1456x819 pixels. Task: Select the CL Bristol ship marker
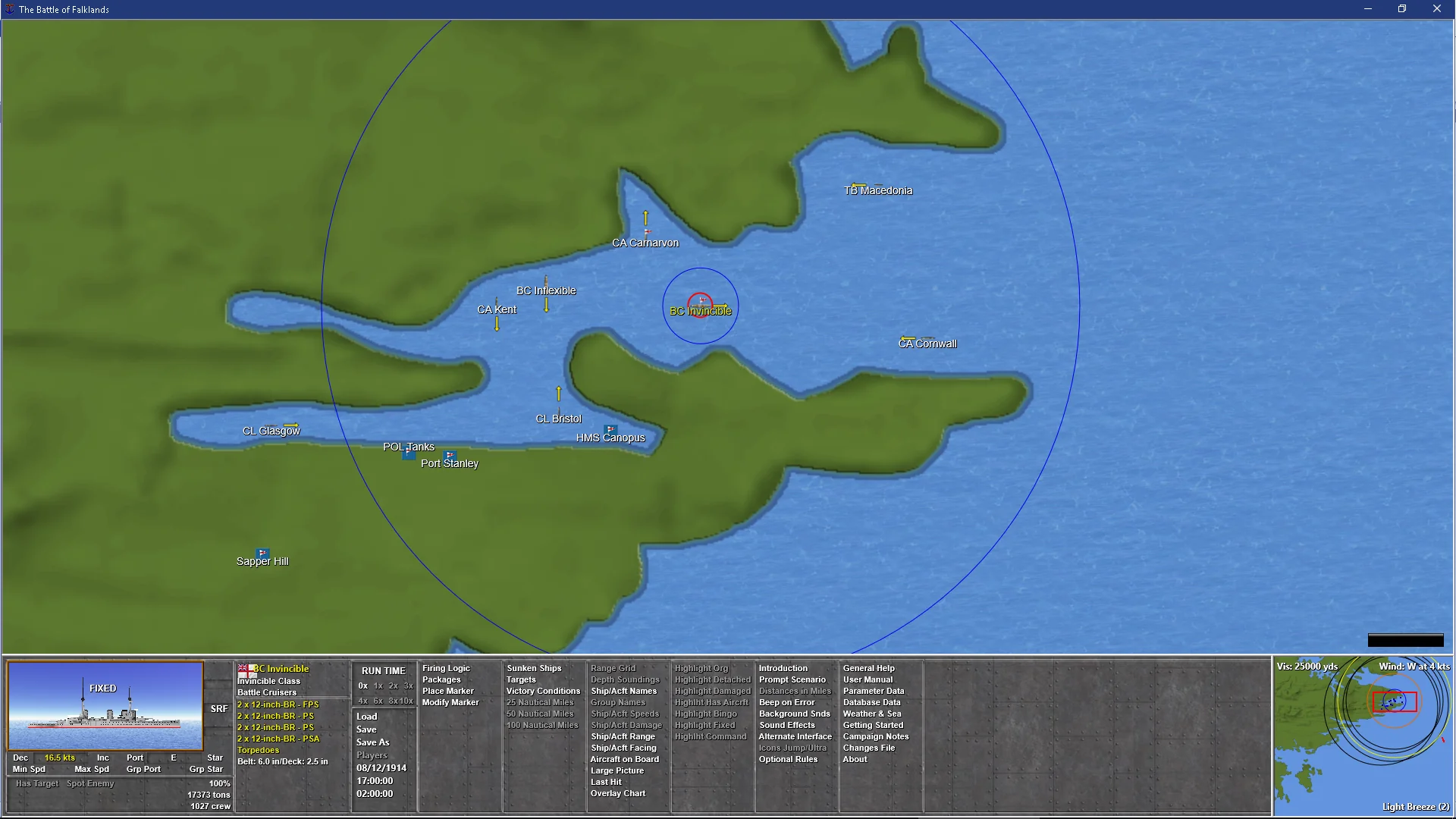coord(559,409)
